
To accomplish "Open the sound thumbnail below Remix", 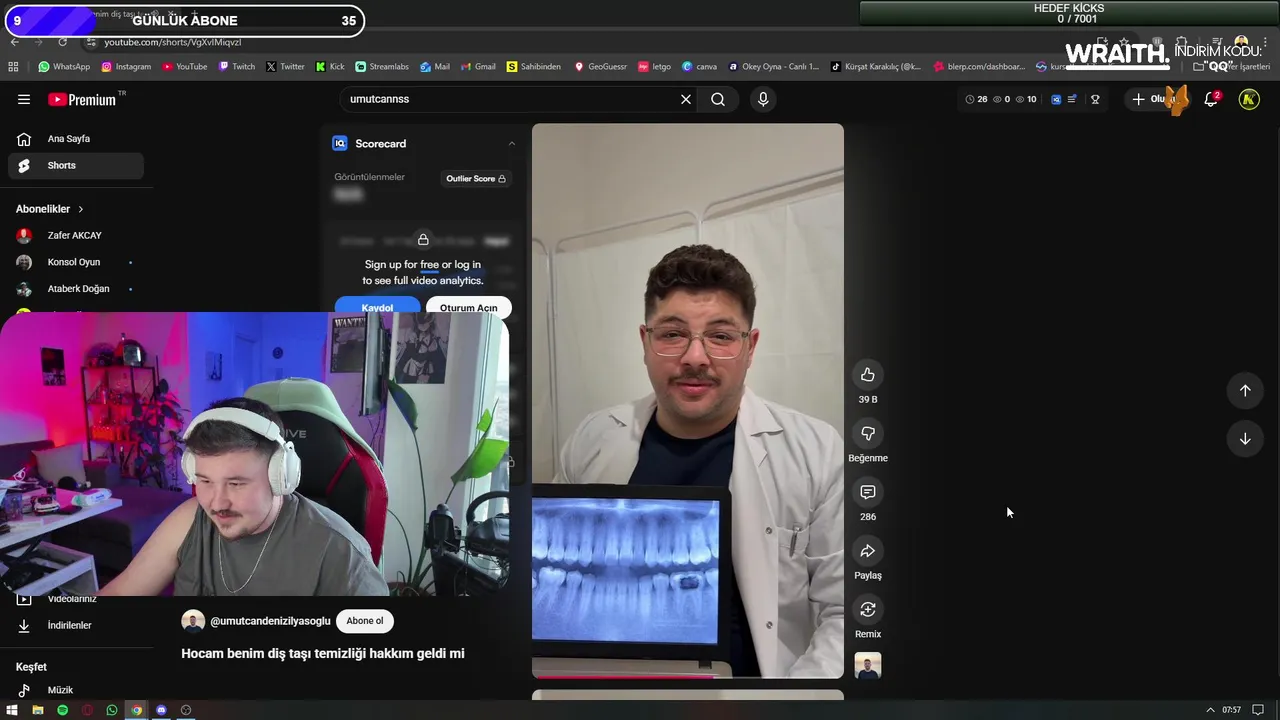I will 868,666.
